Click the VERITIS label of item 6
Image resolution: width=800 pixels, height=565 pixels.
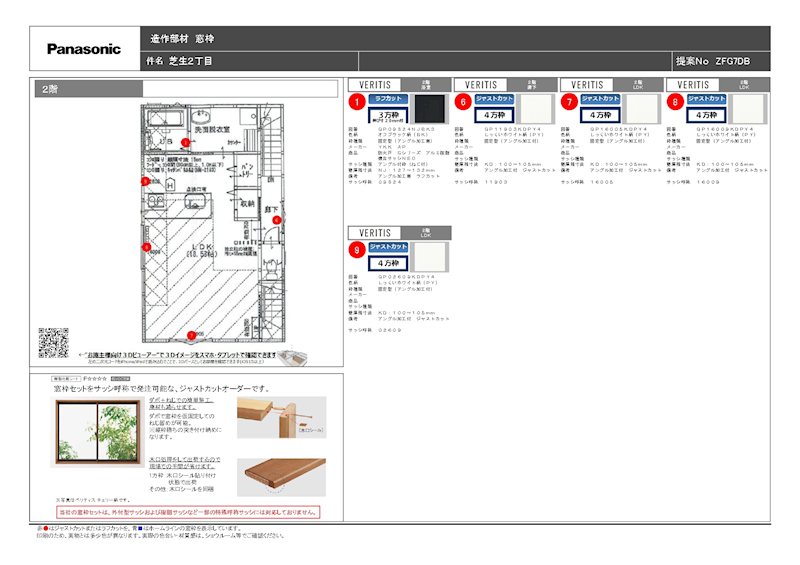point(481,85)
